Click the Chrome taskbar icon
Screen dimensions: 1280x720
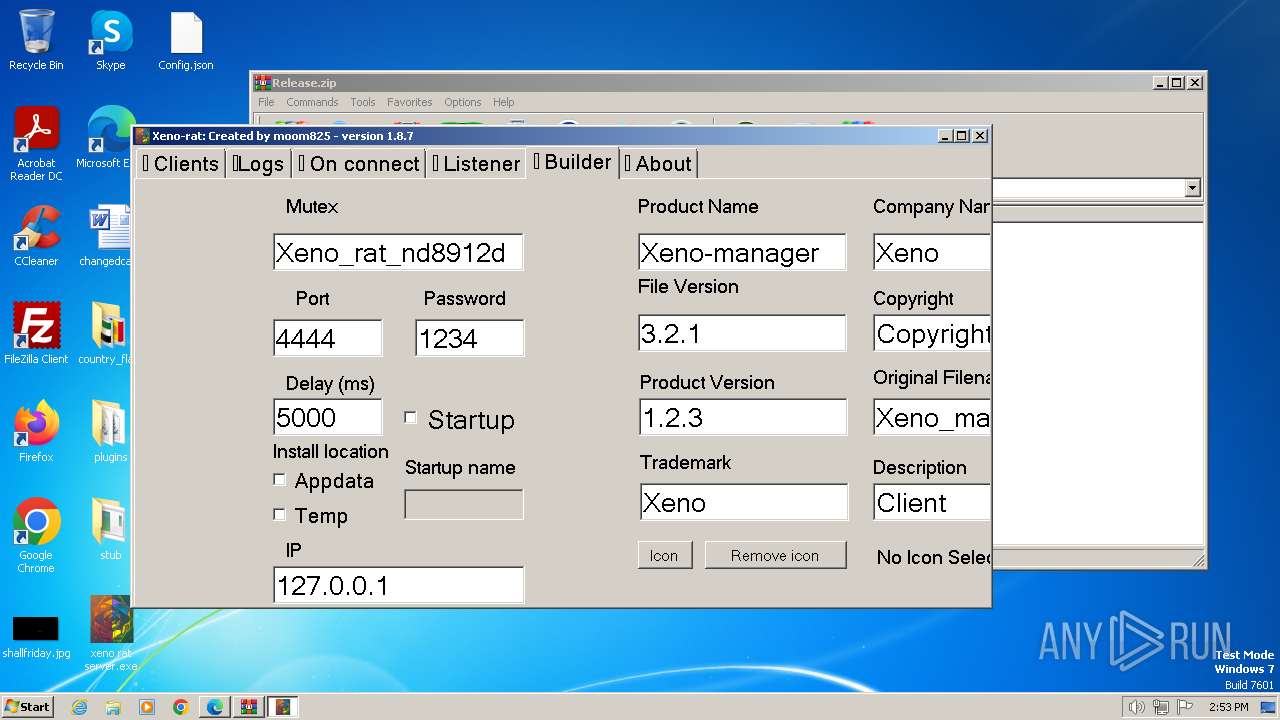tap(181, 707)
